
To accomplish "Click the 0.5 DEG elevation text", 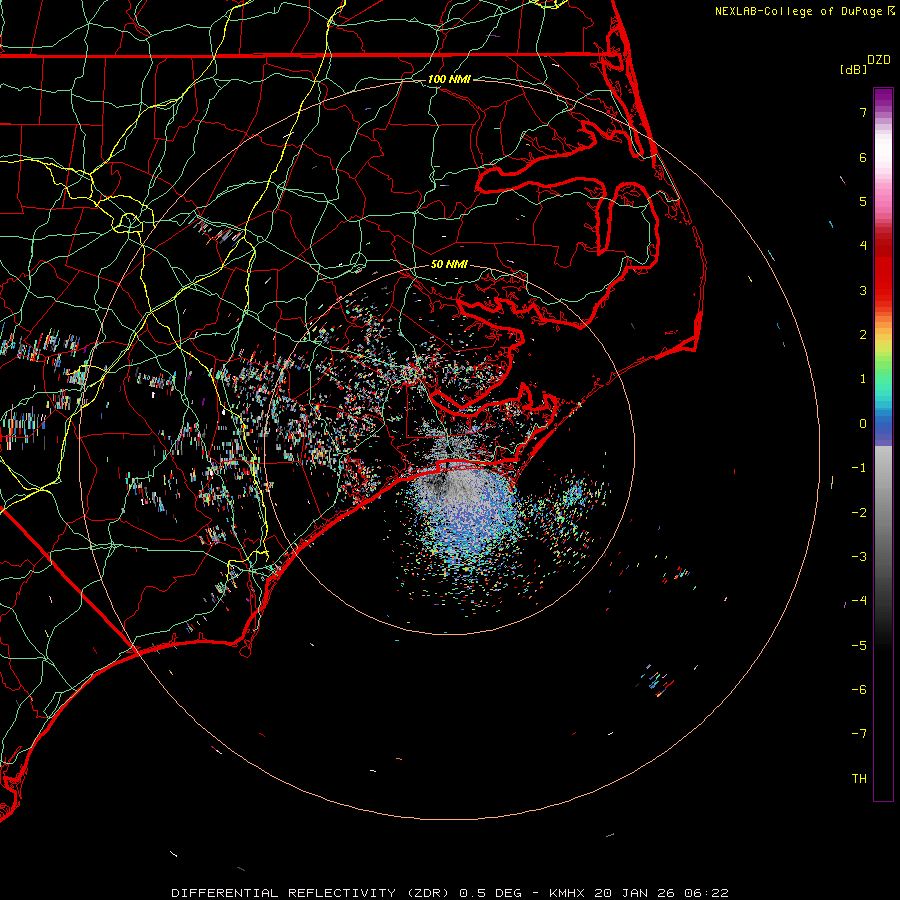I will tap(491, 893).
